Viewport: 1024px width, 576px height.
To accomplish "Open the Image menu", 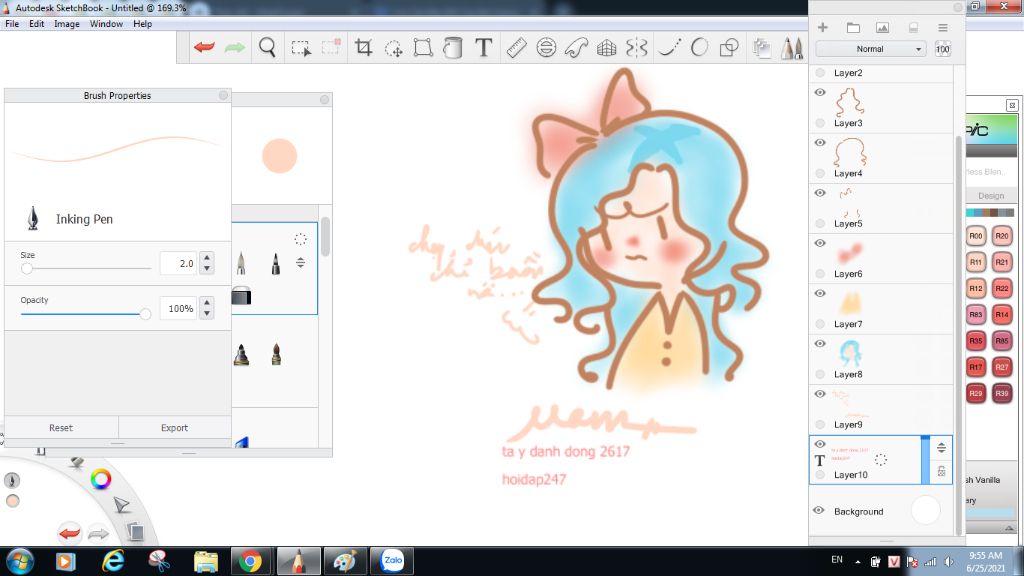I will (67, 24).
